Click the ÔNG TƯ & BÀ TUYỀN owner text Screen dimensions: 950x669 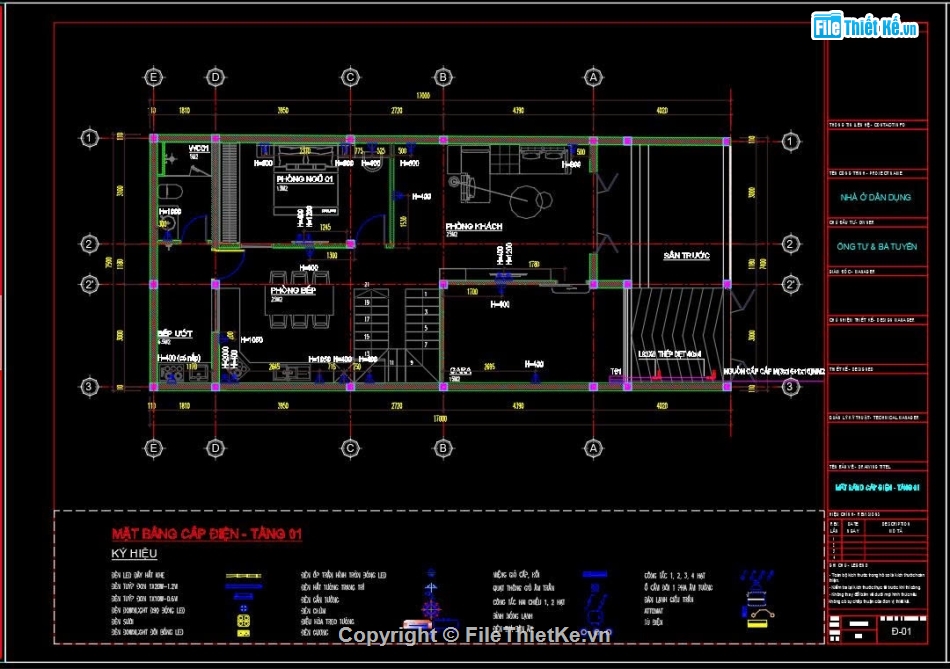(x=874, y=246)
